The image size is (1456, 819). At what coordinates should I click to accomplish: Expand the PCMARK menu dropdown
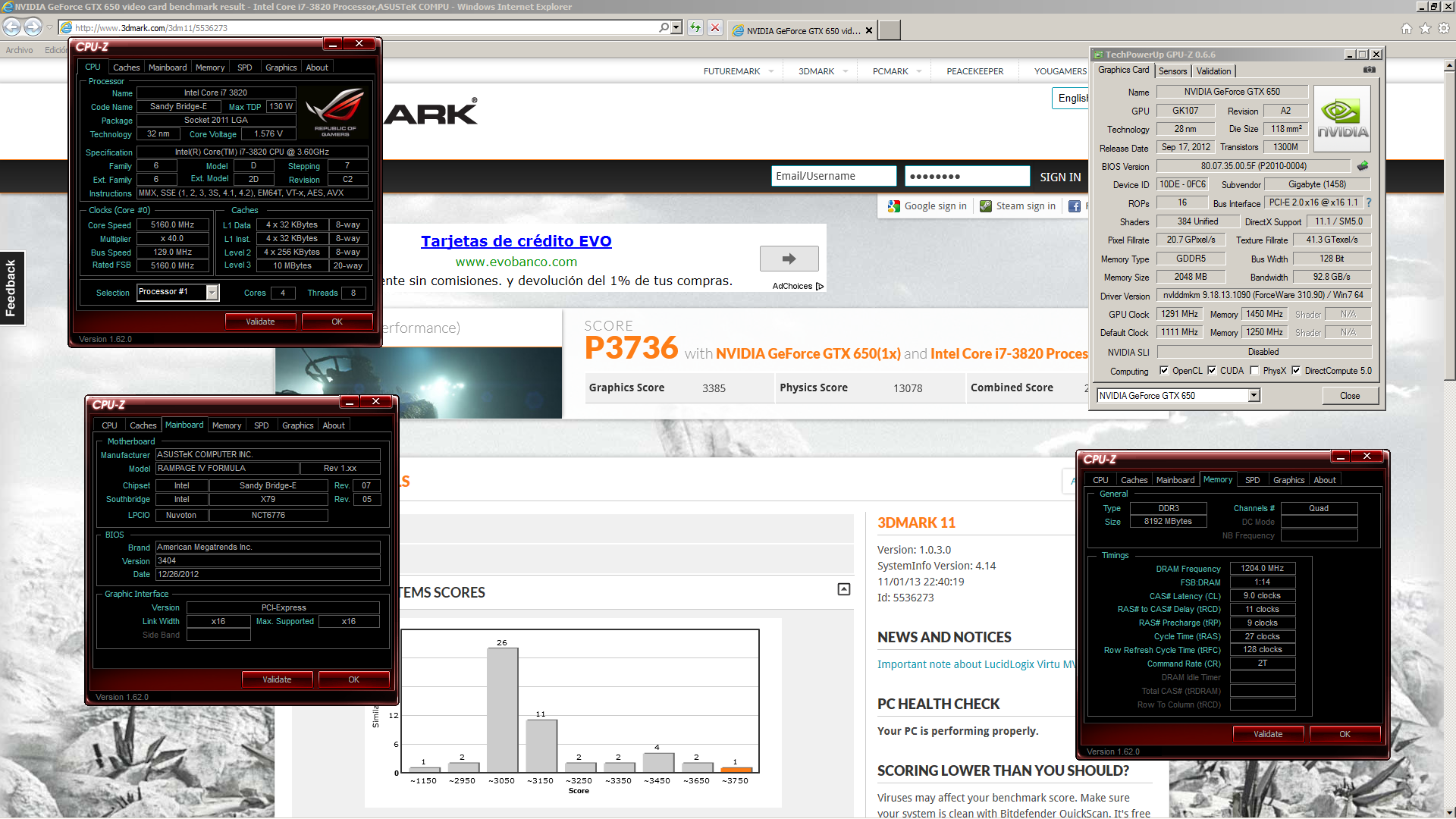[x=918, y=71]
